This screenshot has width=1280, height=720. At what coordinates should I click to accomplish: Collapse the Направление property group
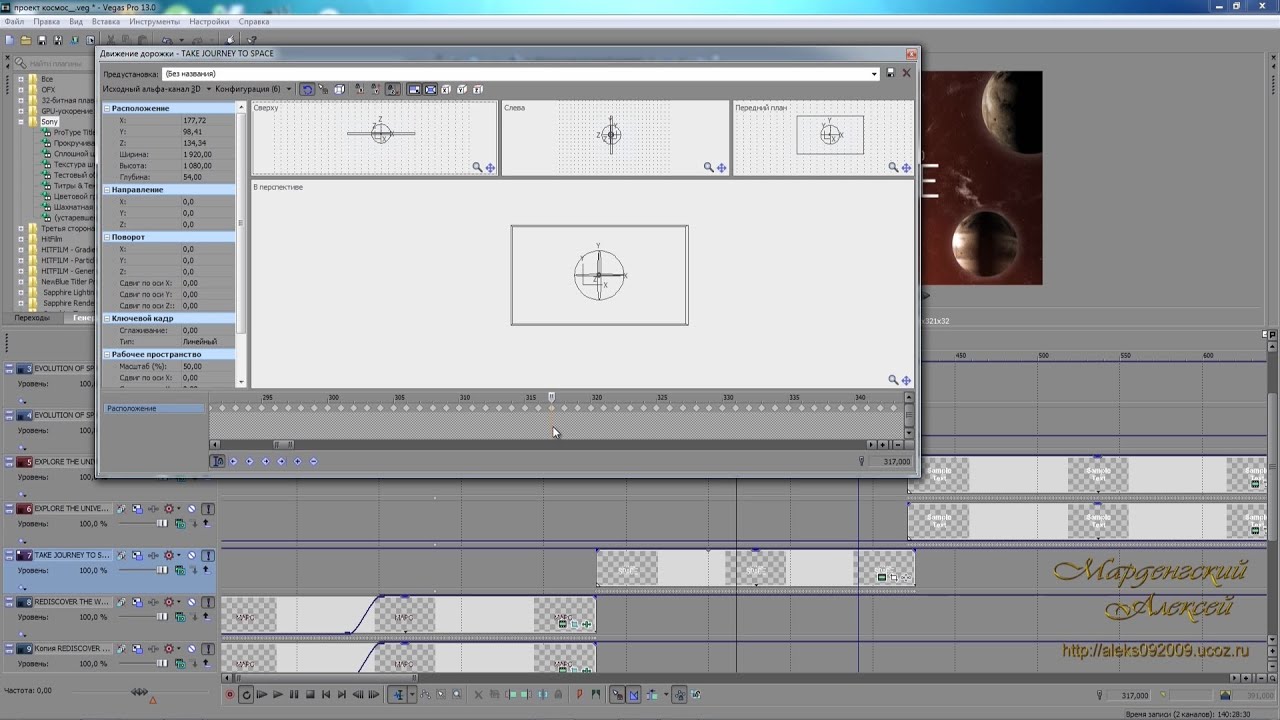pos(107,189)
